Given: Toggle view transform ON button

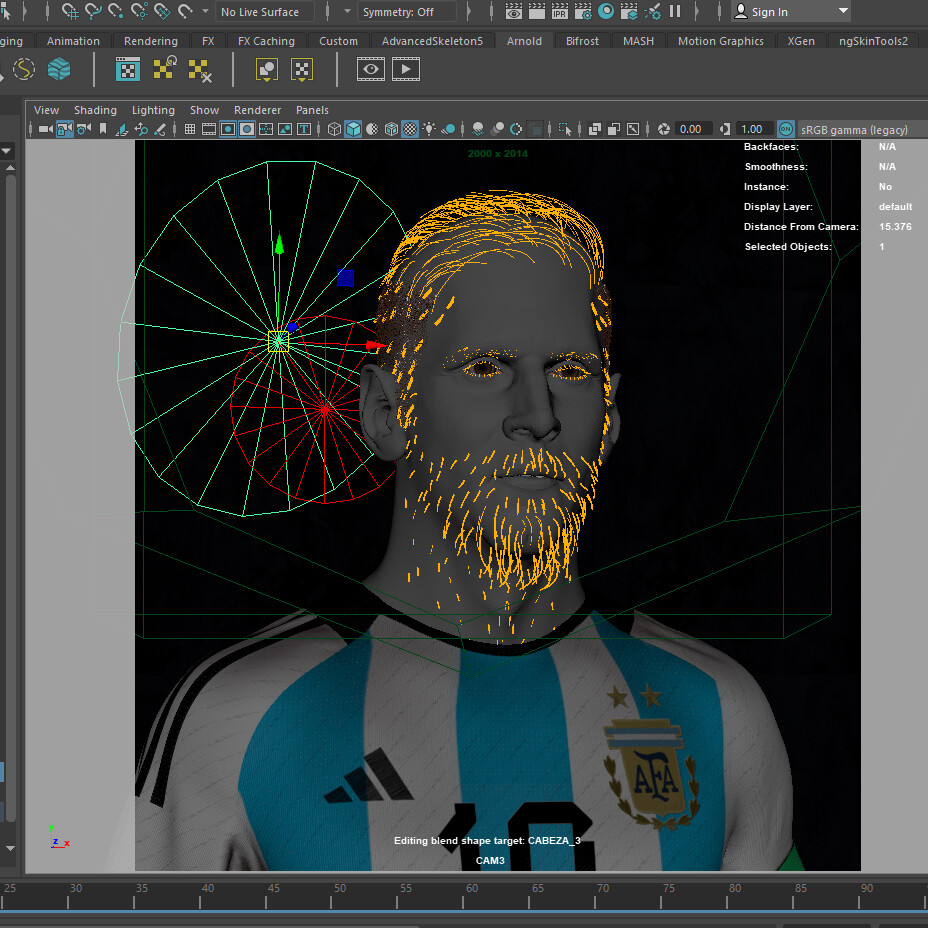Looking at the screenshot, I should point(785,129).
